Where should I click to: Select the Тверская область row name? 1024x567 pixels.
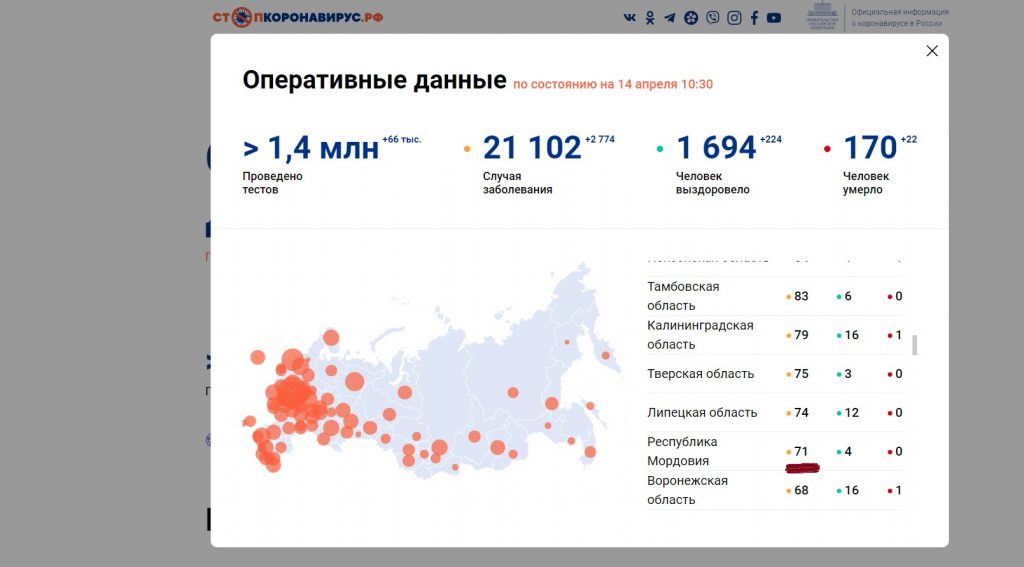coord(700,374)
